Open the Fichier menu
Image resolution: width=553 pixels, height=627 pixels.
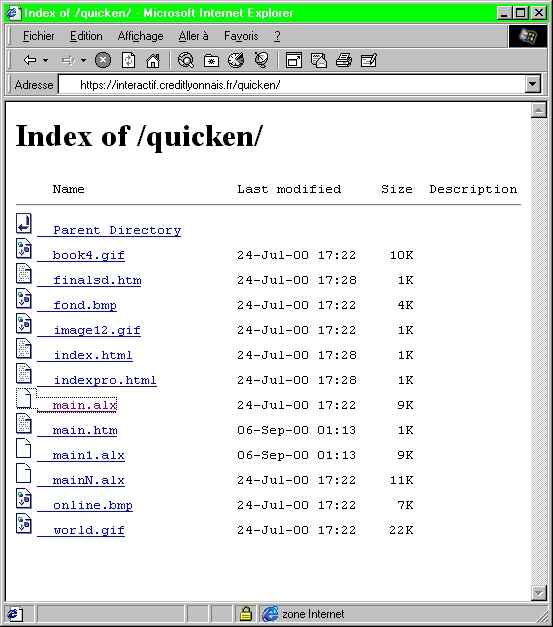(38, 36)
